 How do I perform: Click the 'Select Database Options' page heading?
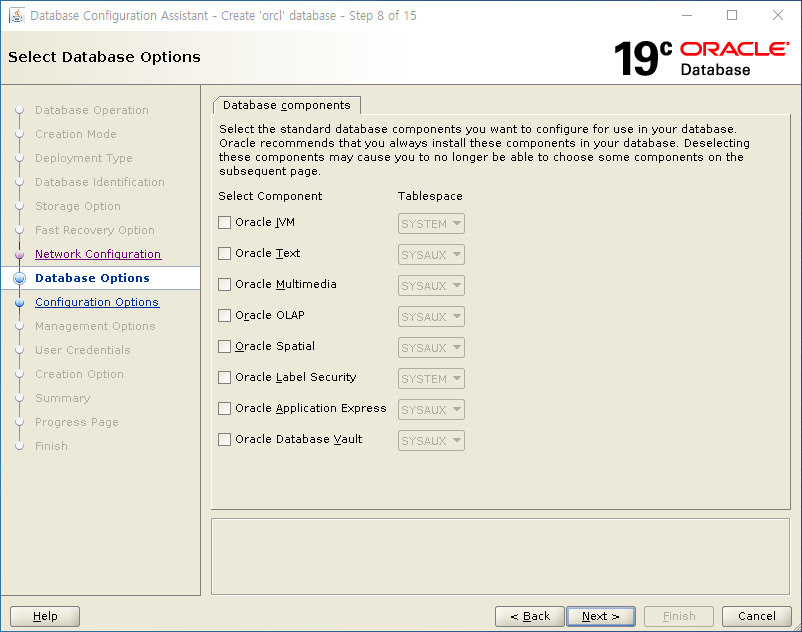coord(104,57)
